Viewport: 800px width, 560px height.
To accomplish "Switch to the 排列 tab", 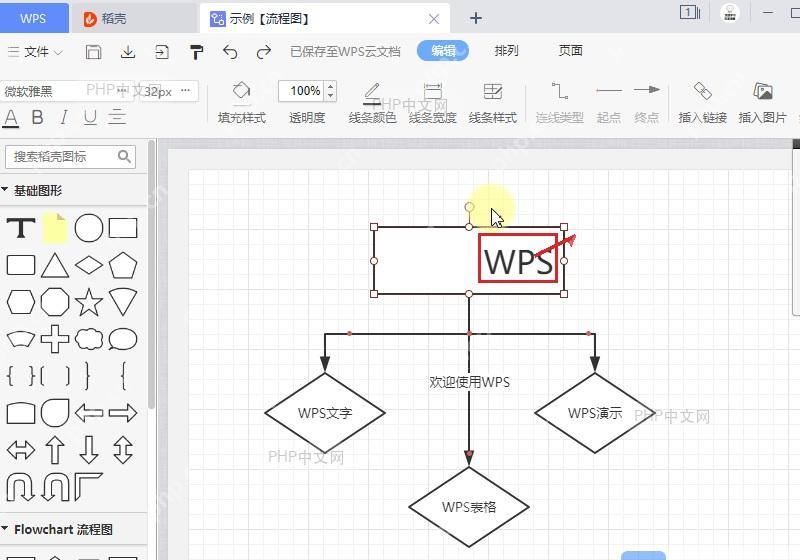I will (506, 50).
